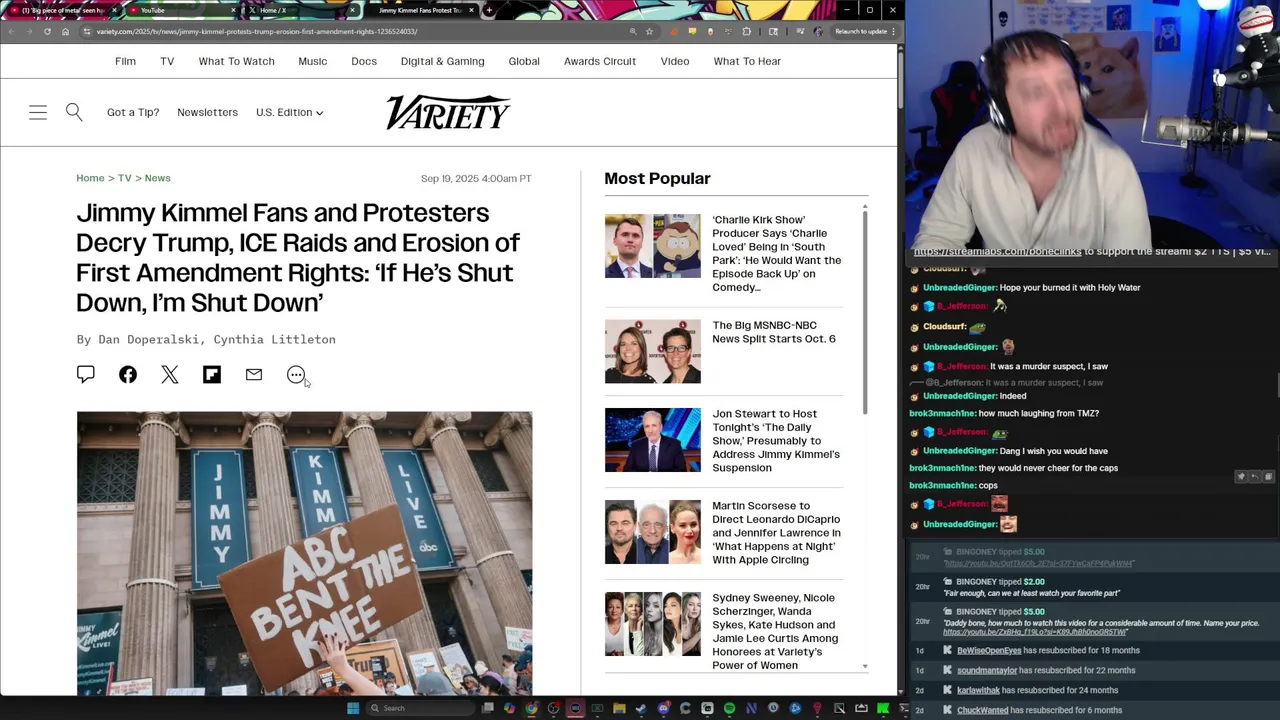Click the Jon Stewart article thumbnail
This screenshot has height=720, width=1280.
(x=653, y=440)
